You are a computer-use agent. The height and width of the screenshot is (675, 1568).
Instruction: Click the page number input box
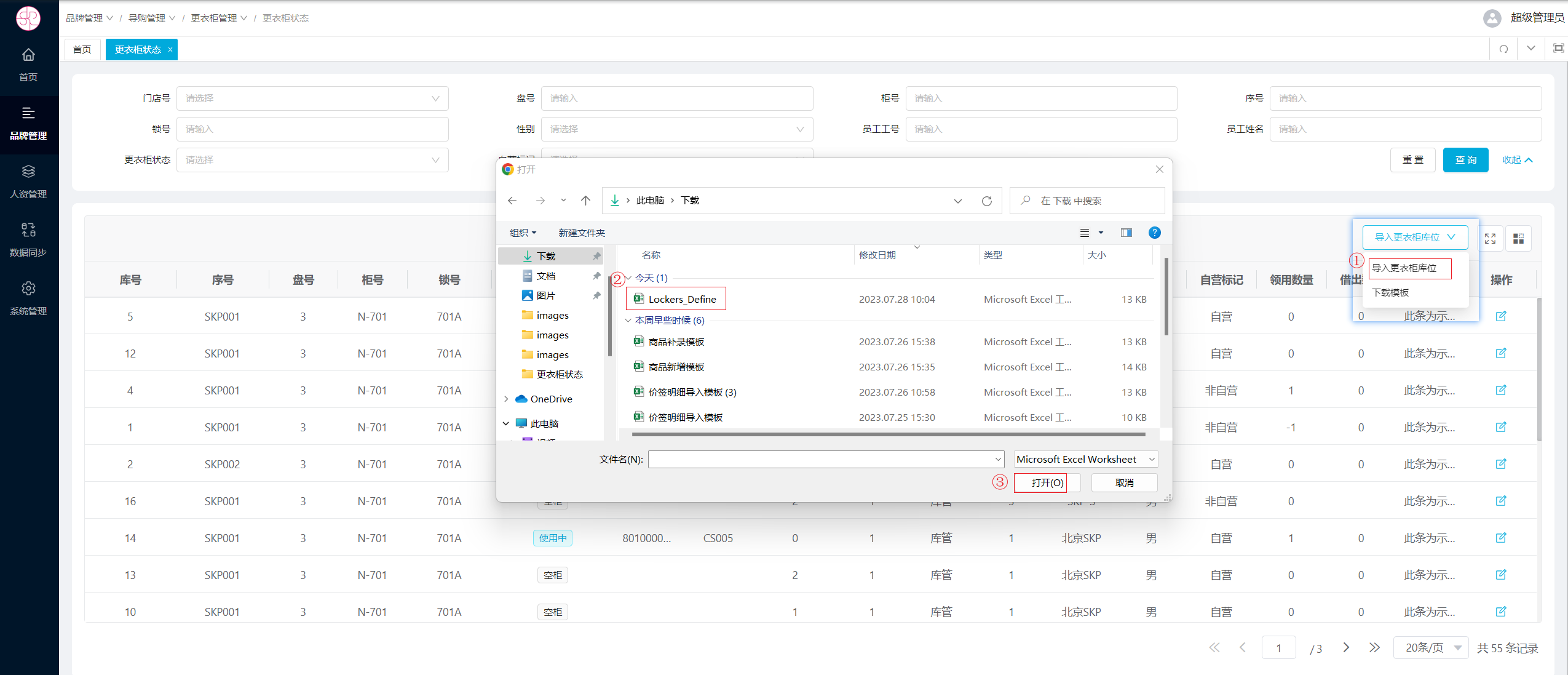point(1278,648)
